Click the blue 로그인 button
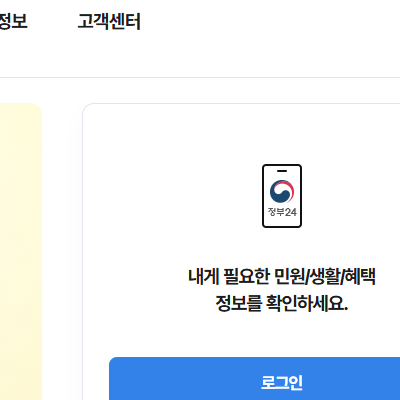400x400 pixels. click(255, 379)
